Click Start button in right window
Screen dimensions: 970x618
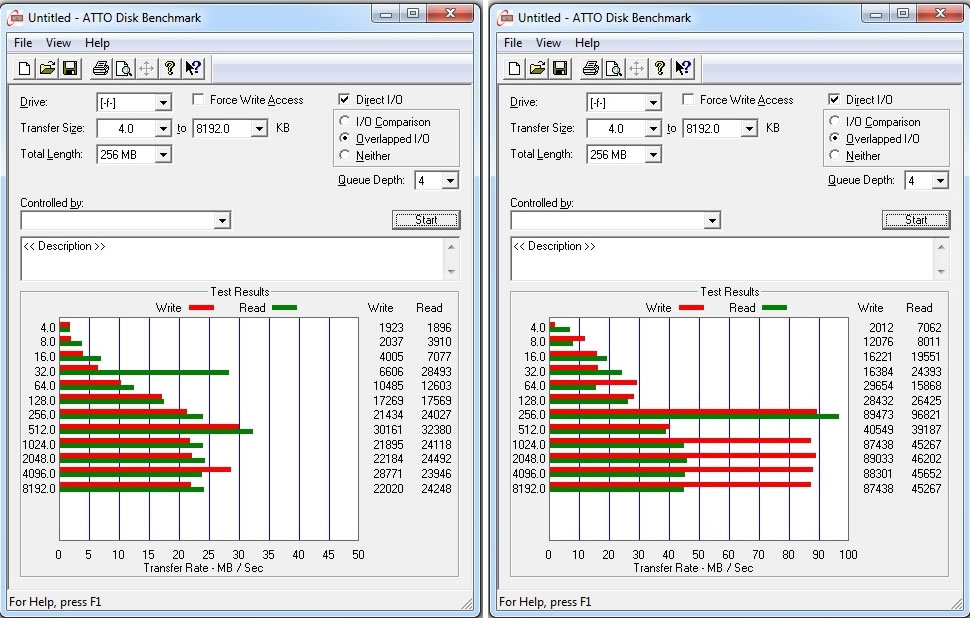point(916,220)
